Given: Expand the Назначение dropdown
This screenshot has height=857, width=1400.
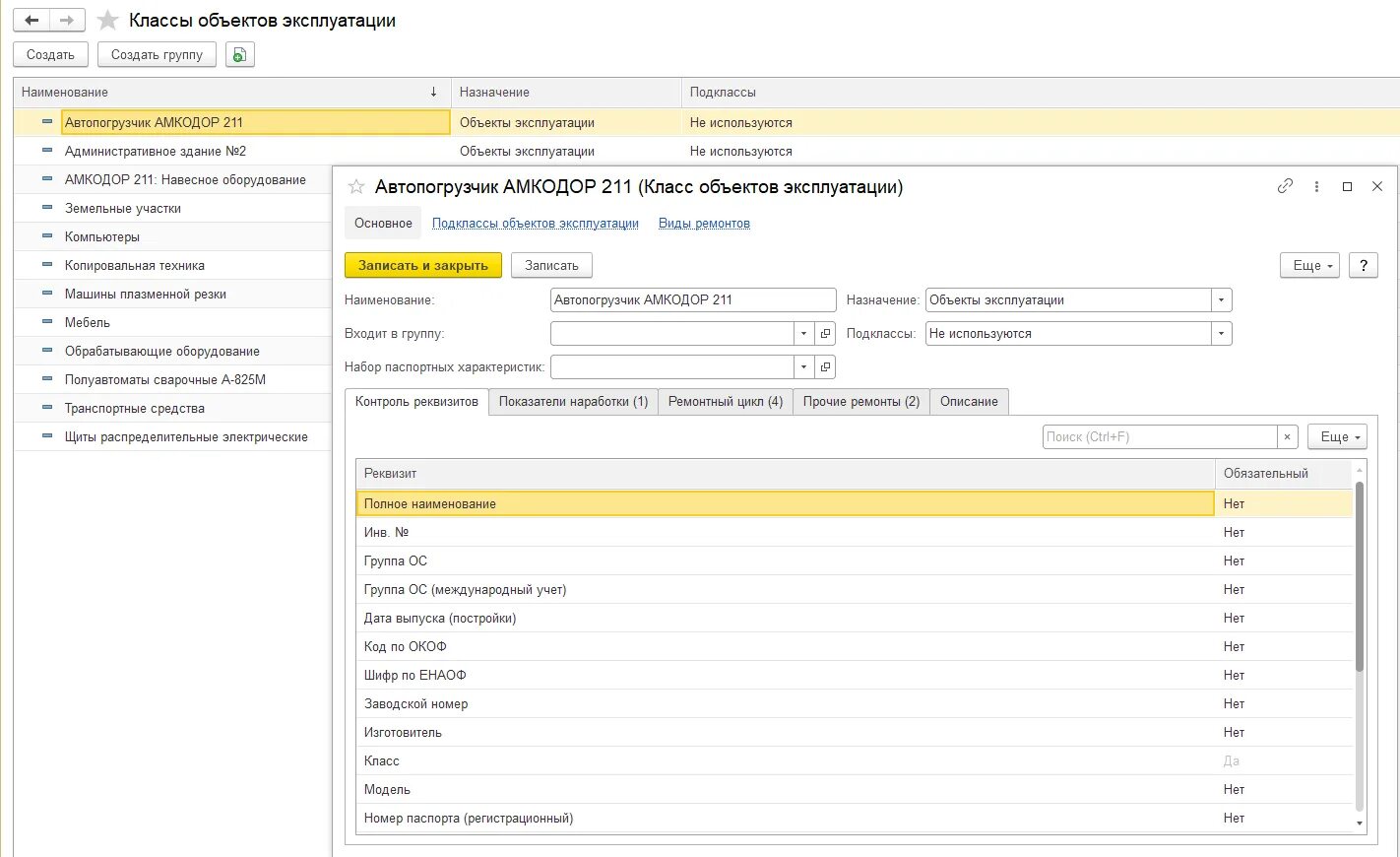Looking at the screenshot, I should click(1222, 300).
